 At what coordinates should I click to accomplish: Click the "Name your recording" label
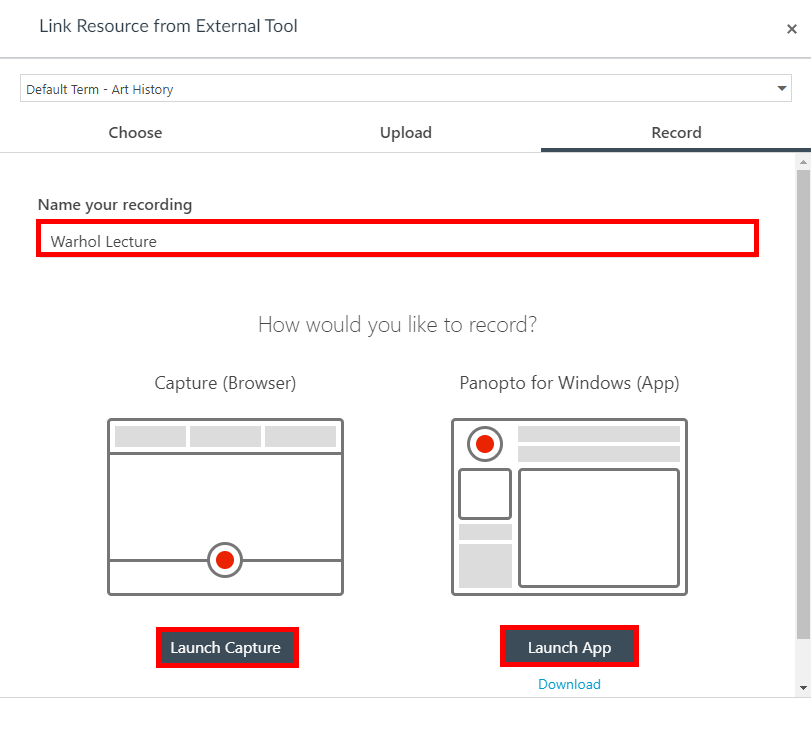coord(115,205)
